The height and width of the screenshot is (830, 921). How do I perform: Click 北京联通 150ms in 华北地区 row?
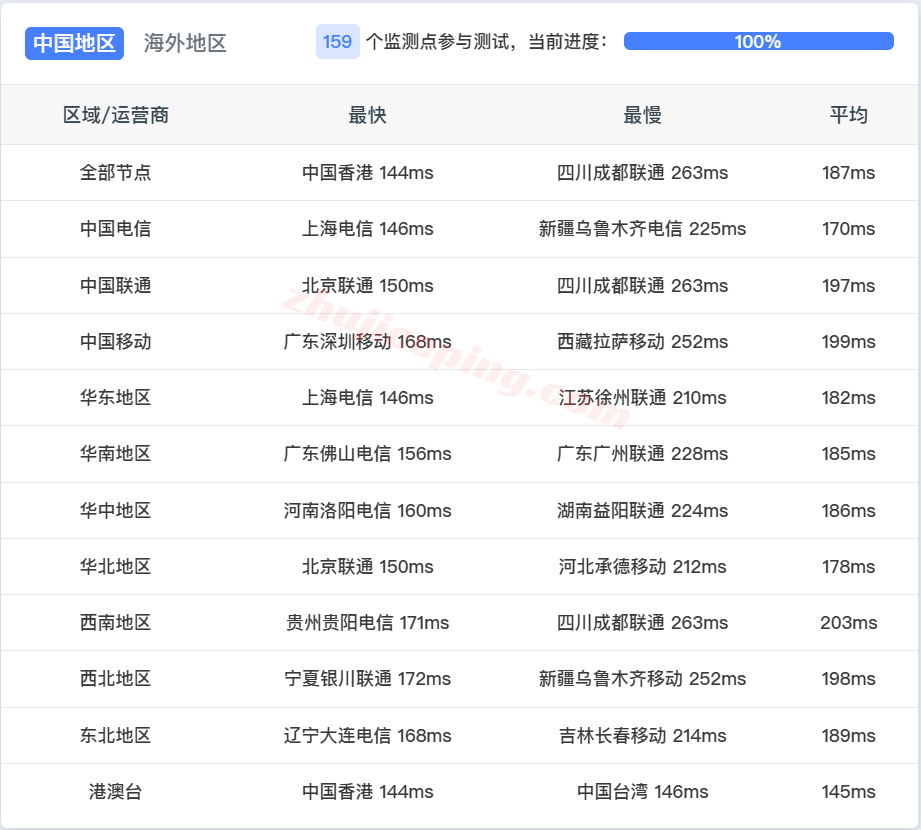tap(368, 566)
